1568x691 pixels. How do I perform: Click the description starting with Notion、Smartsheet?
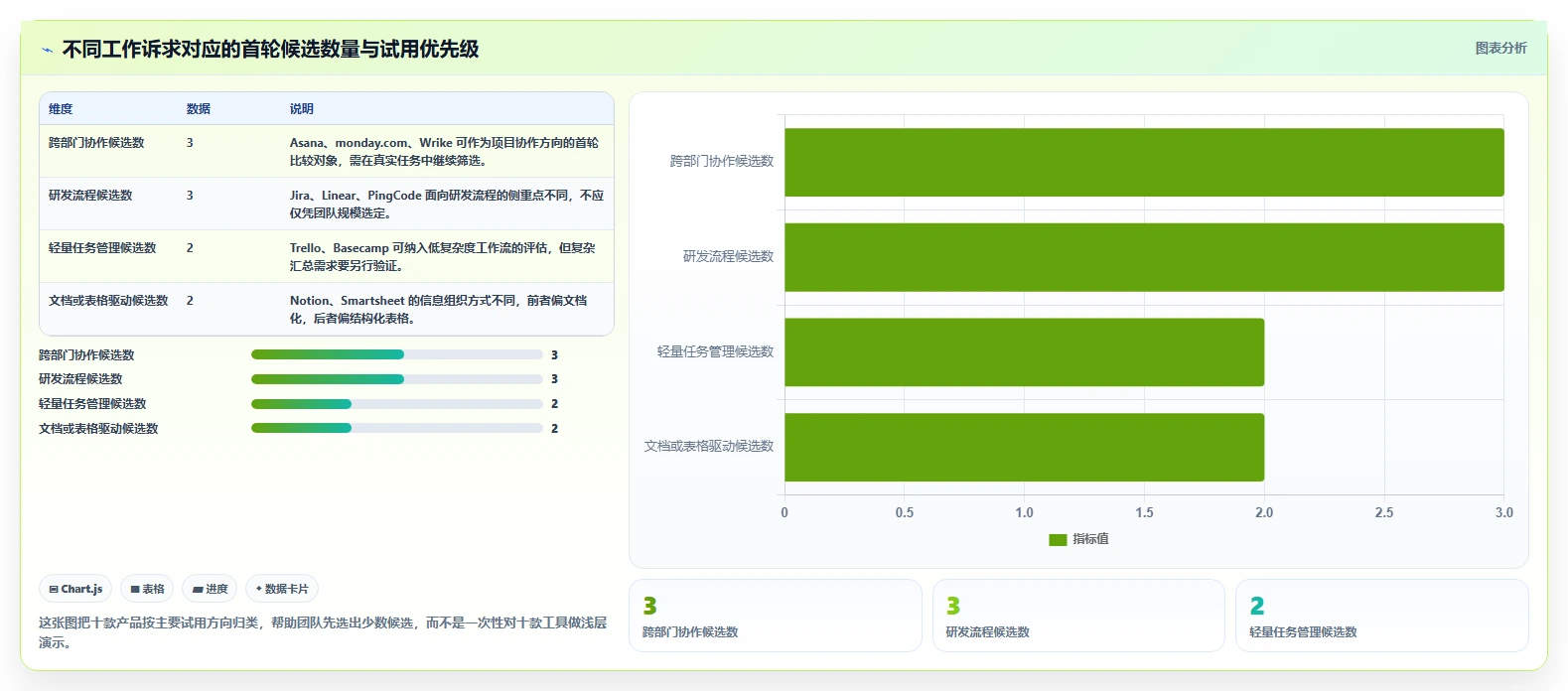(439, 310)
